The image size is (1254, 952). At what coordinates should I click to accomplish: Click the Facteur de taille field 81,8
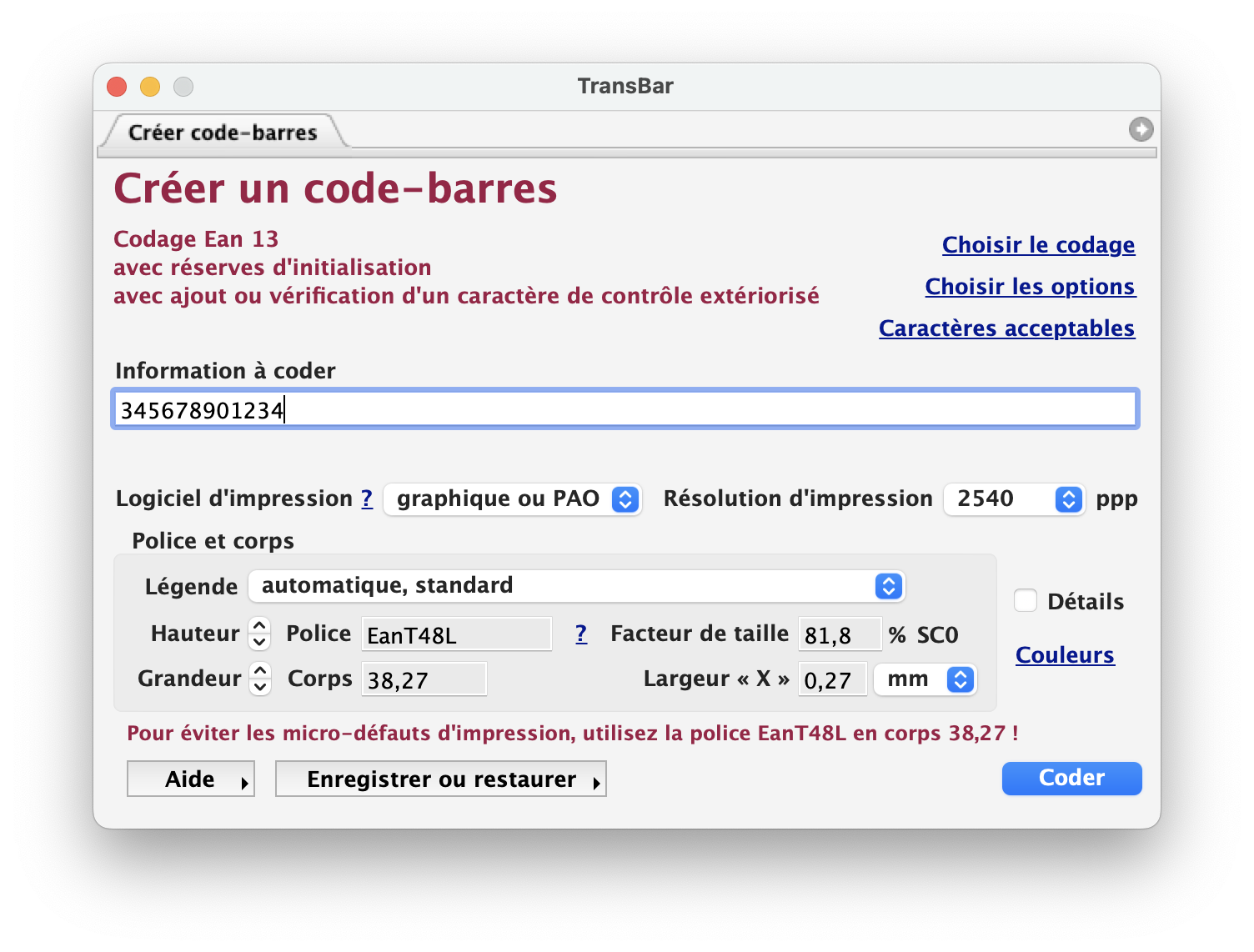(840, 634)
